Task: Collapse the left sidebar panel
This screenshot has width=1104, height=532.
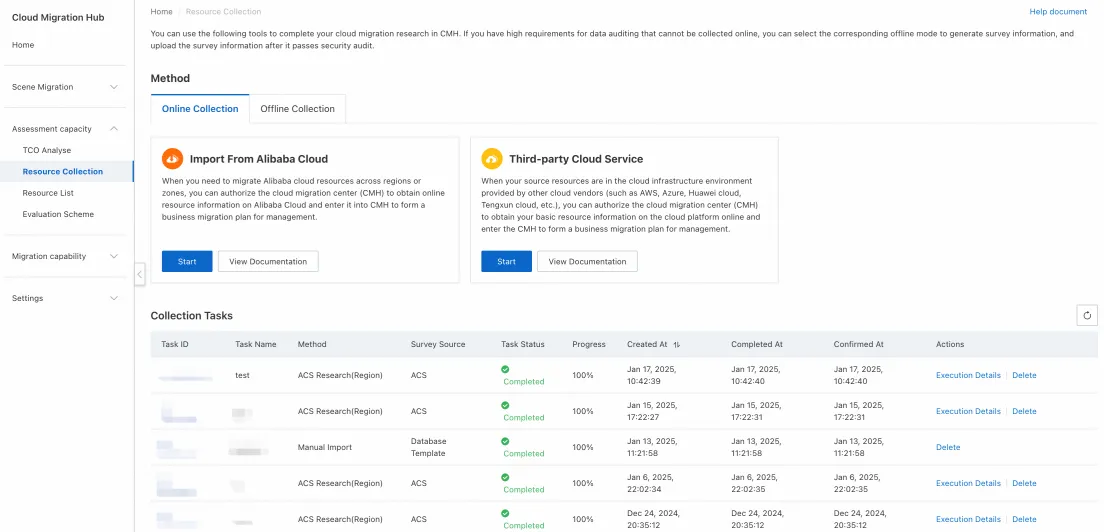Action: [x=139, y=274]
